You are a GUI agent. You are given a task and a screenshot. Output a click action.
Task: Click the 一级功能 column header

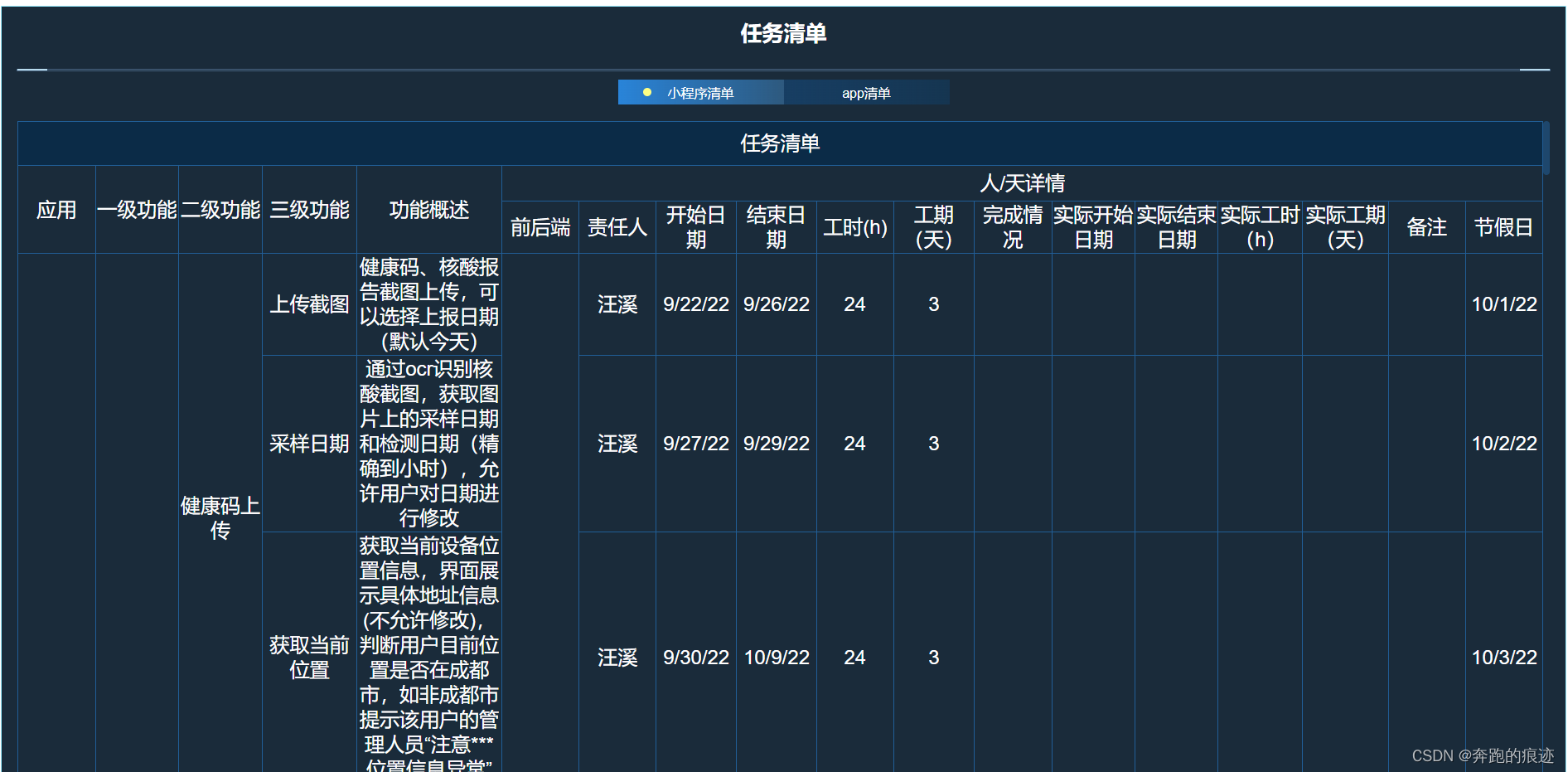pyautogui.click(x=137, y=210)
